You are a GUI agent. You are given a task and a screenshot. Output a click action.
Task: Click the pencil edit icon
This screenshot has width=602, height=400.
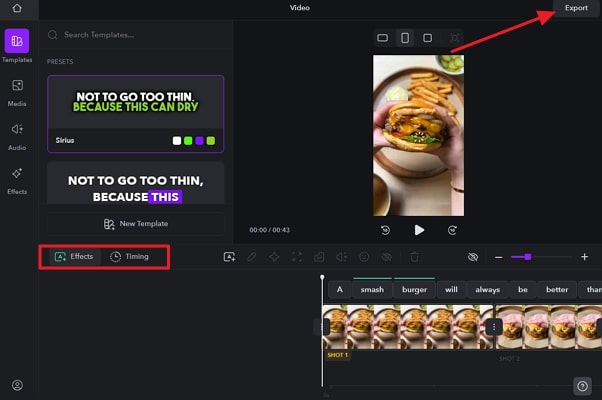click(251, 257)
